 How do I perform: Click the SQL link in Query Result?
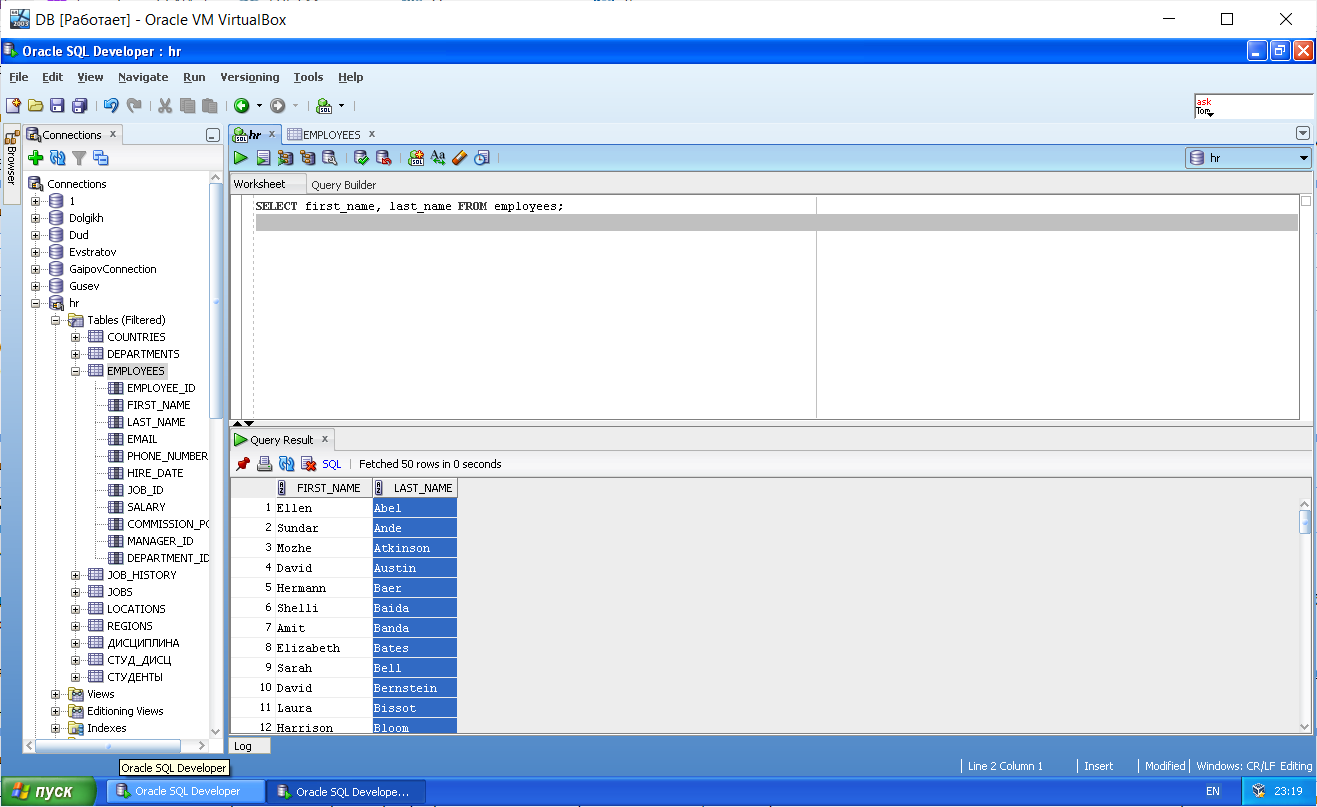[332, 464]
